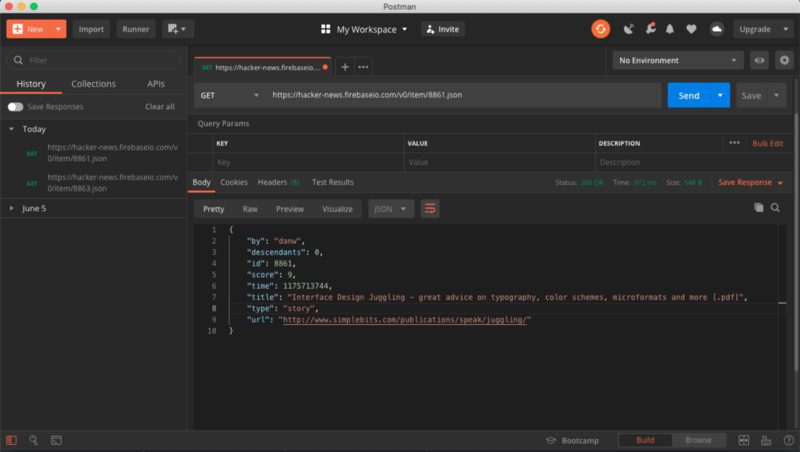Image resolution: width=800 pixels, height=452 pixels.
Task: Open the notifications bell icon
Action: (670, 29)
